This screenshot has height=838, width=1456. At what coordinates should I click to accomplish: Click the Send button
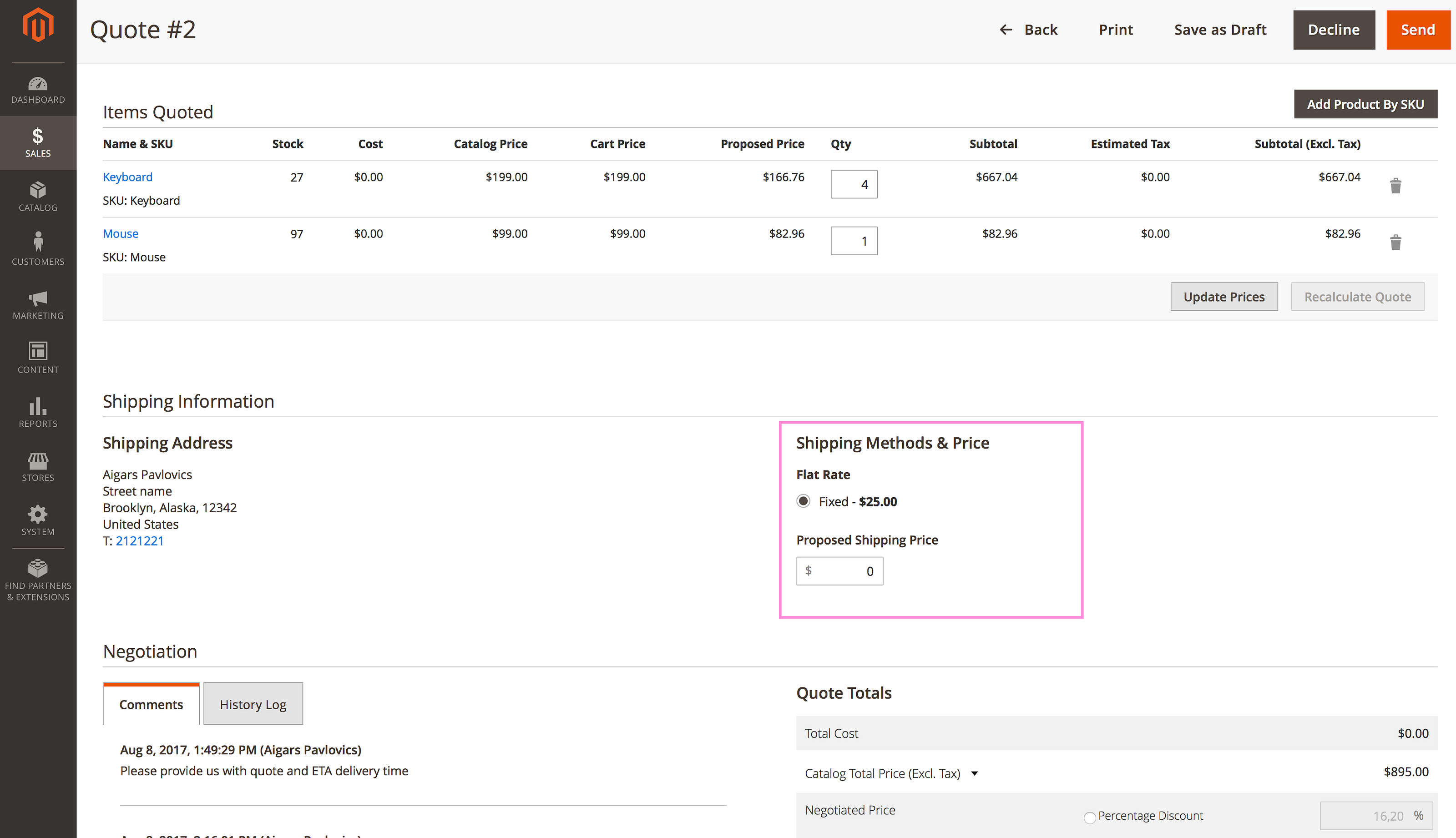(x=1417, y=30)
